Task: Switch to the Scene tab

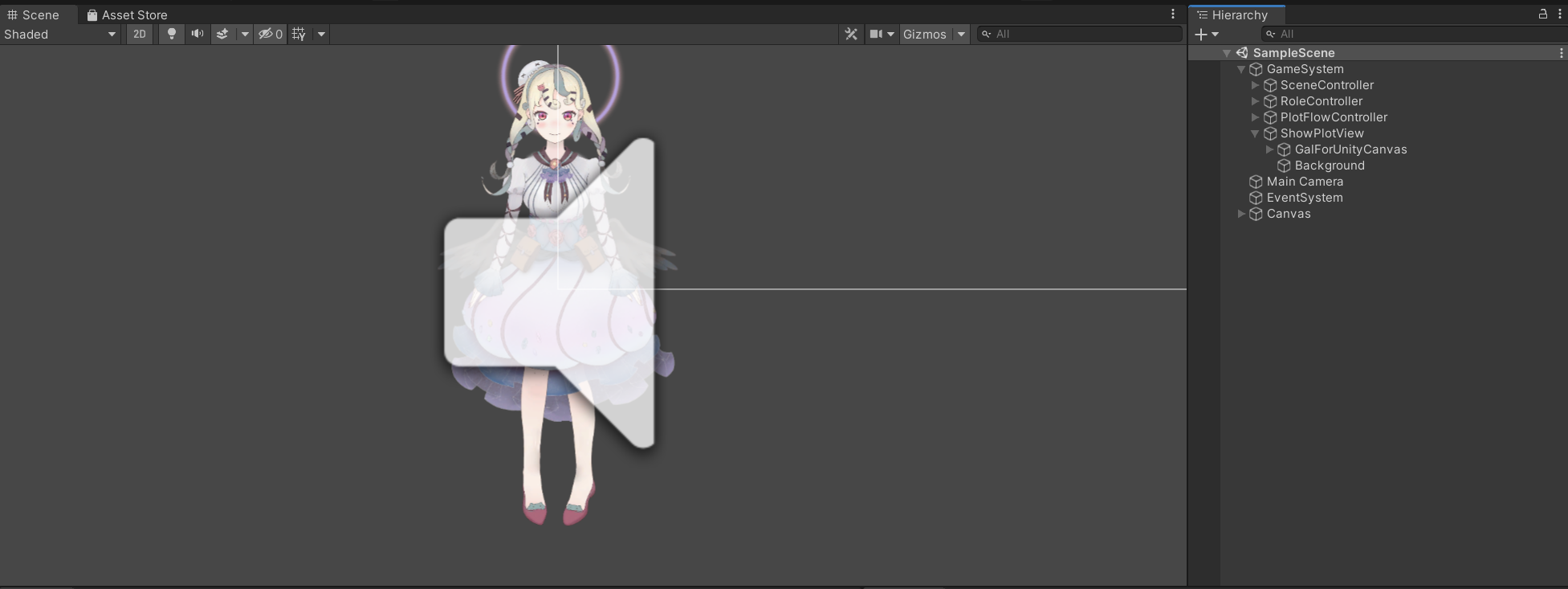Action: coord(34,15)
